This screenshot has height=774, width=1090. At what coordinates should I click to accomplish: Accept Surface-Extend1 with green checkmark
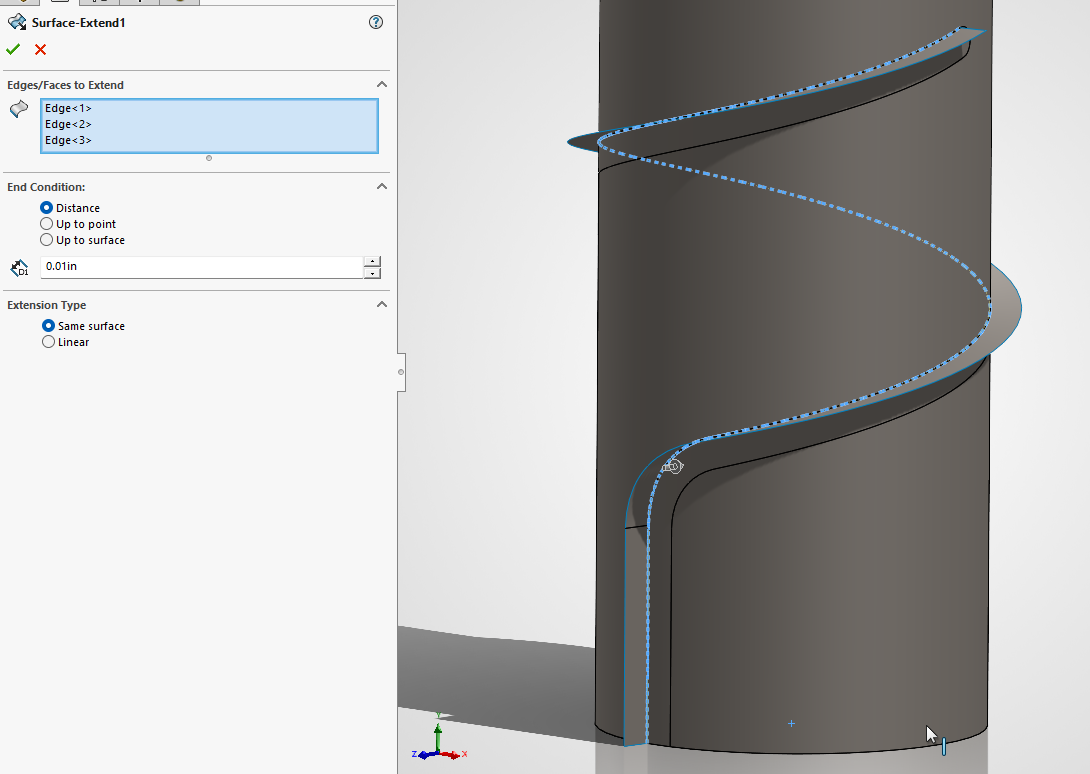(x=13, y=49)
